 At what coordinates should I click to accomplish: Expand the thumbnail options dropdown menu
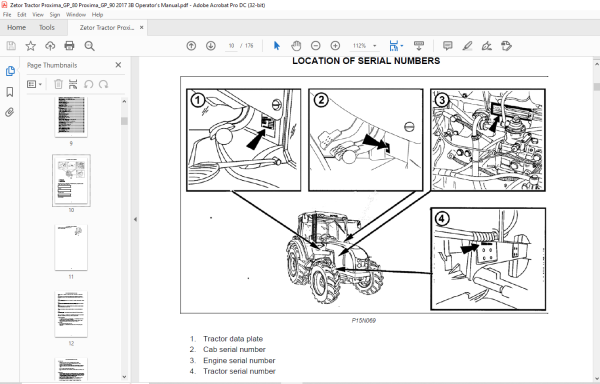coord(34,84)
